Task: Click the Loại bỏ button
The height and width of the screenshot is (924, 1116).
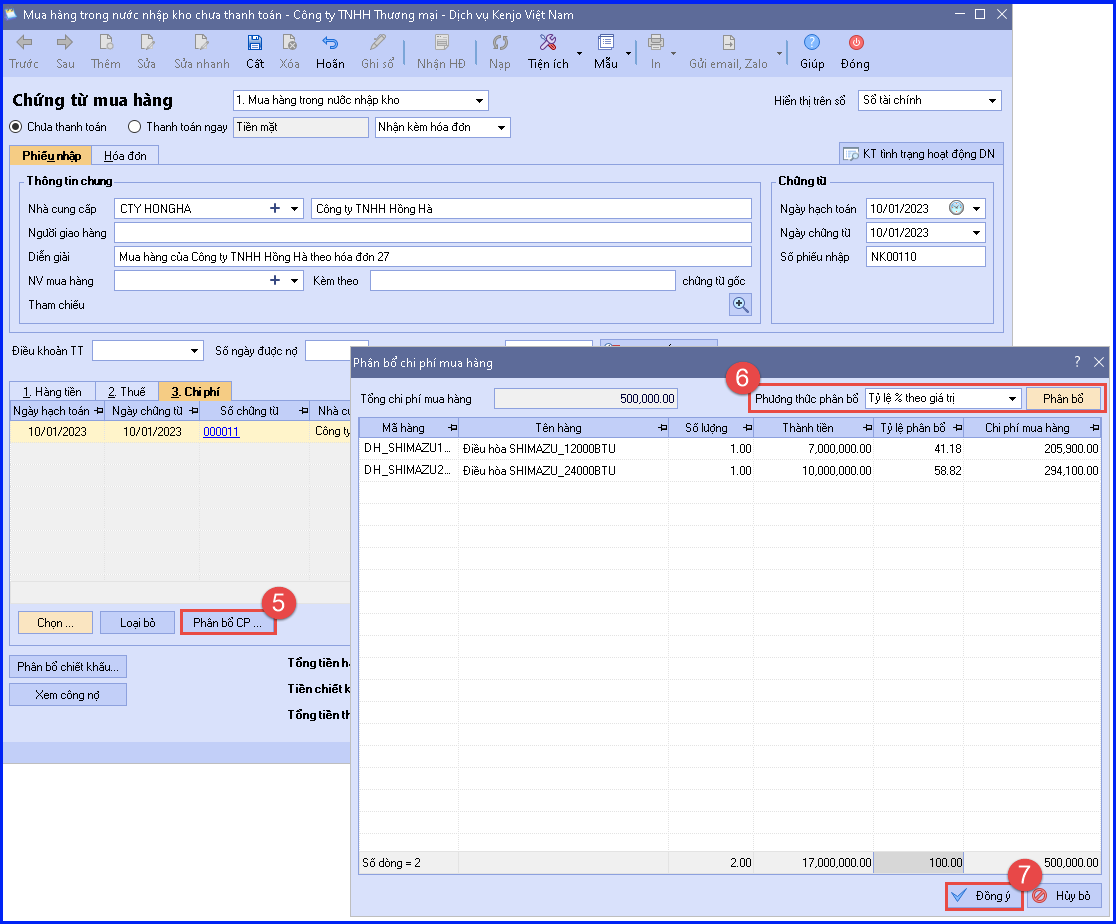Action: pyautogui.click(x=137, y=623)
